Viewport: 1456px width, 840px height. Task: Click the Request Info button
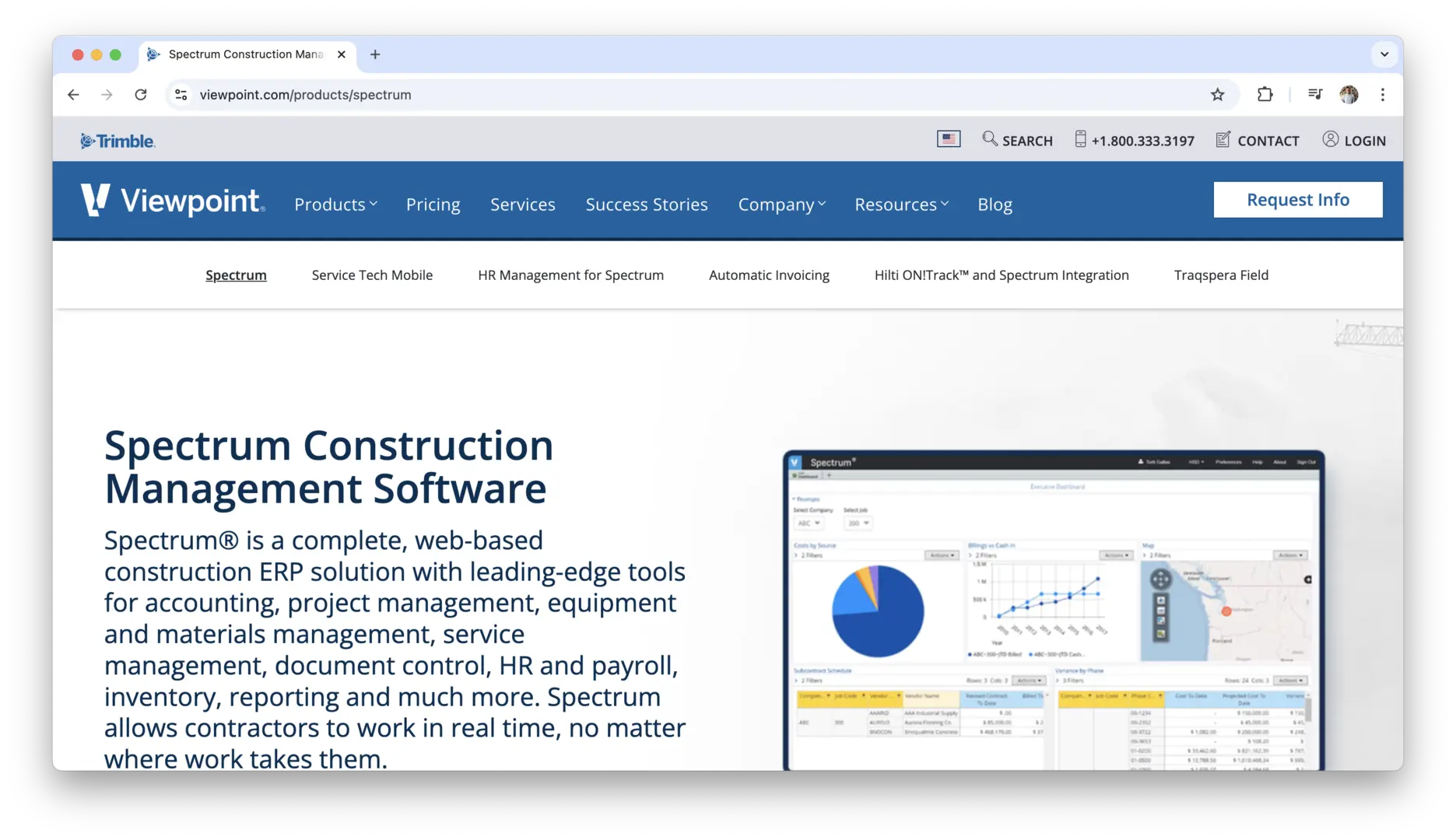(1298, 200)
